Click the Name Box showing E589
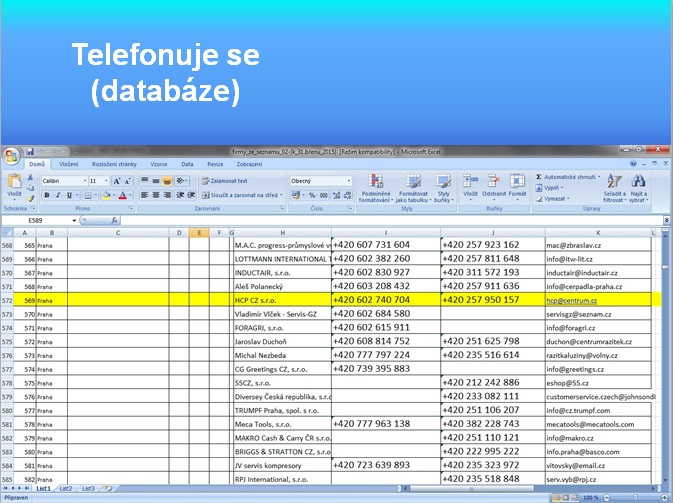The height and width of the screenshot is (503, 673). [36, 221]
